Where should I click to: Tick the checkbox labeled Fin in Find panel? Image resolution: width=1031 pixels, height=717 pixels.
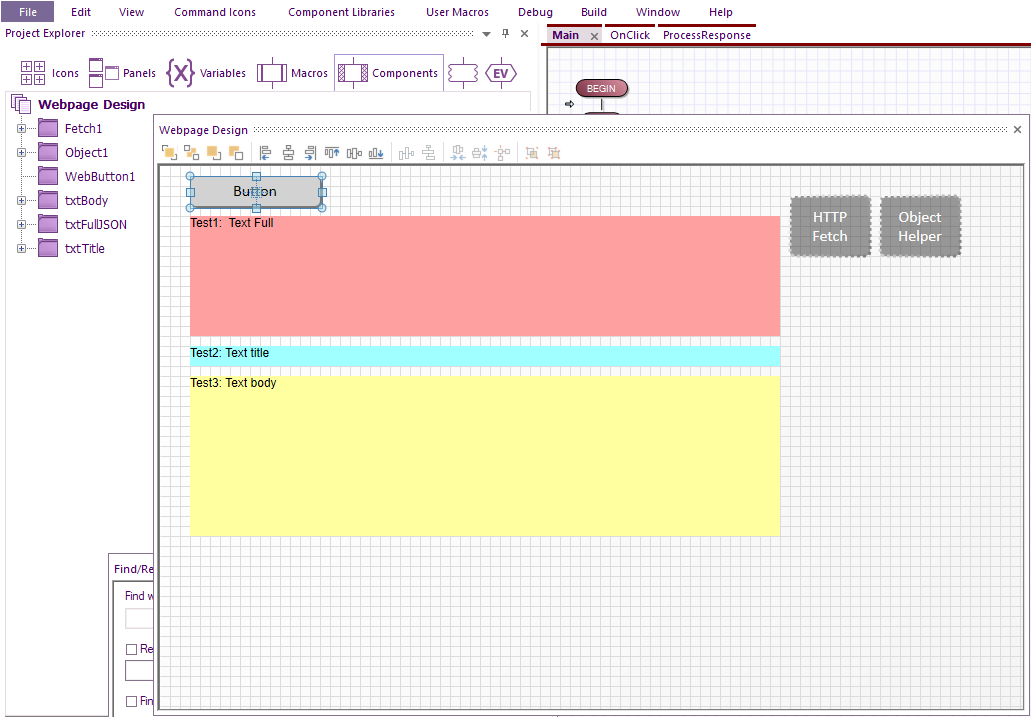click(132, 701)
